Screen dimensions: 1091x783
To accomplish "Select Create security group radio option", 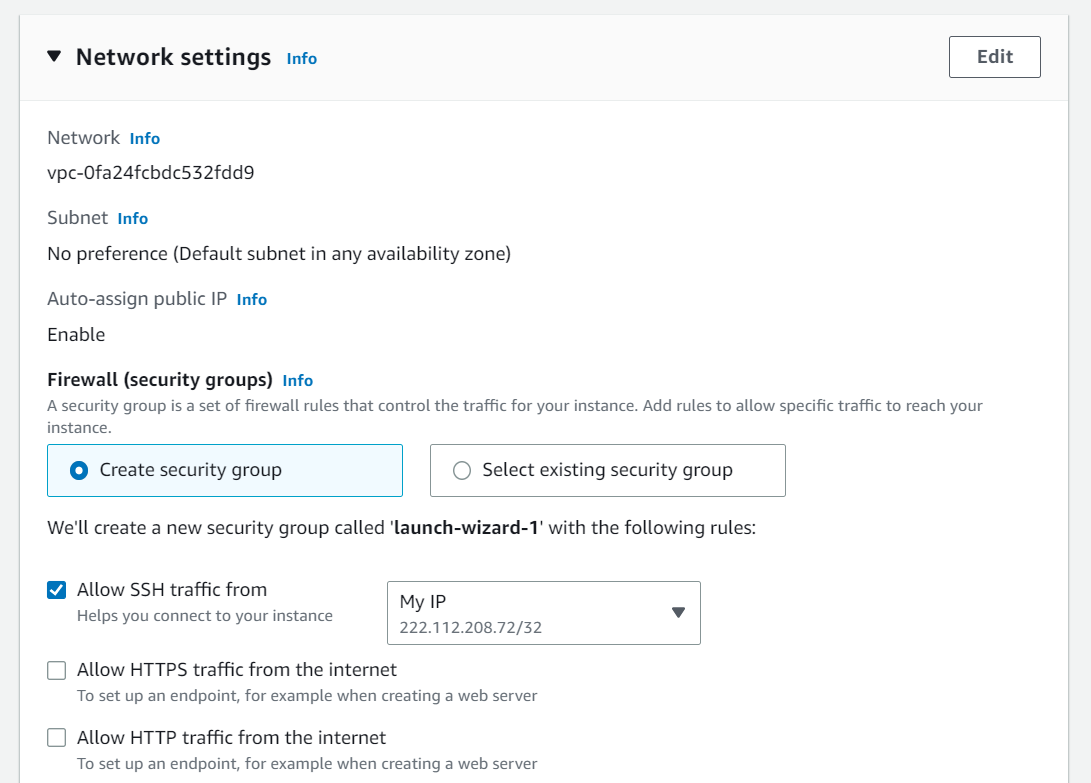I will tap(225, 470).
